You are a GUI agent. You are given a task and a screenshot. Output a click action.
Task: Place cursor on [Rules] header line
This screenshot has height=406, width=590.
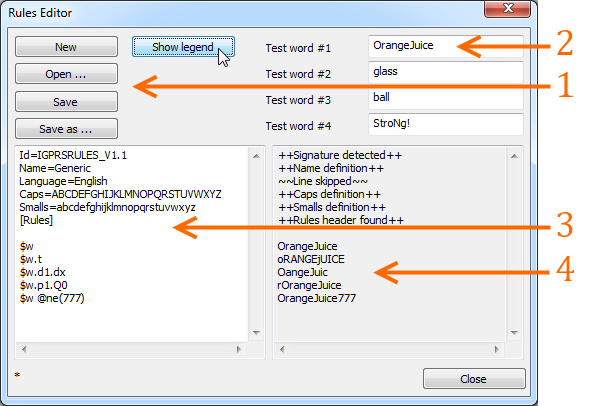[36, 220]
